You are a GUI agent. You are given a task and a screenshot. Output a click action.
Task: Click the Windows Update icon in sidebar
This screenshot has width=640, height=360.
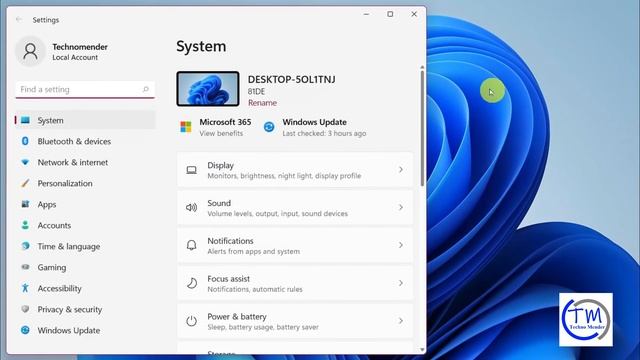(x=25, y=330)
